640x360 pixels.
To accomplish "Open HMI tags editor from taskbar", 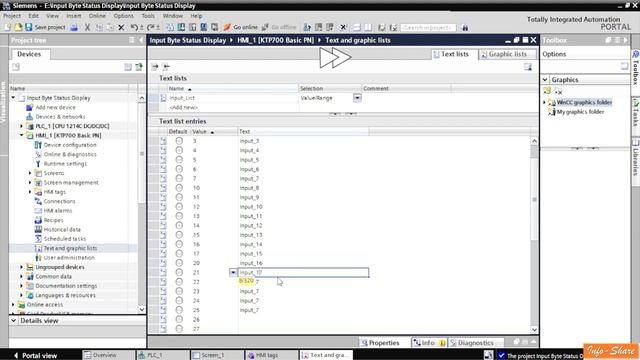I will tap(271, 356).
